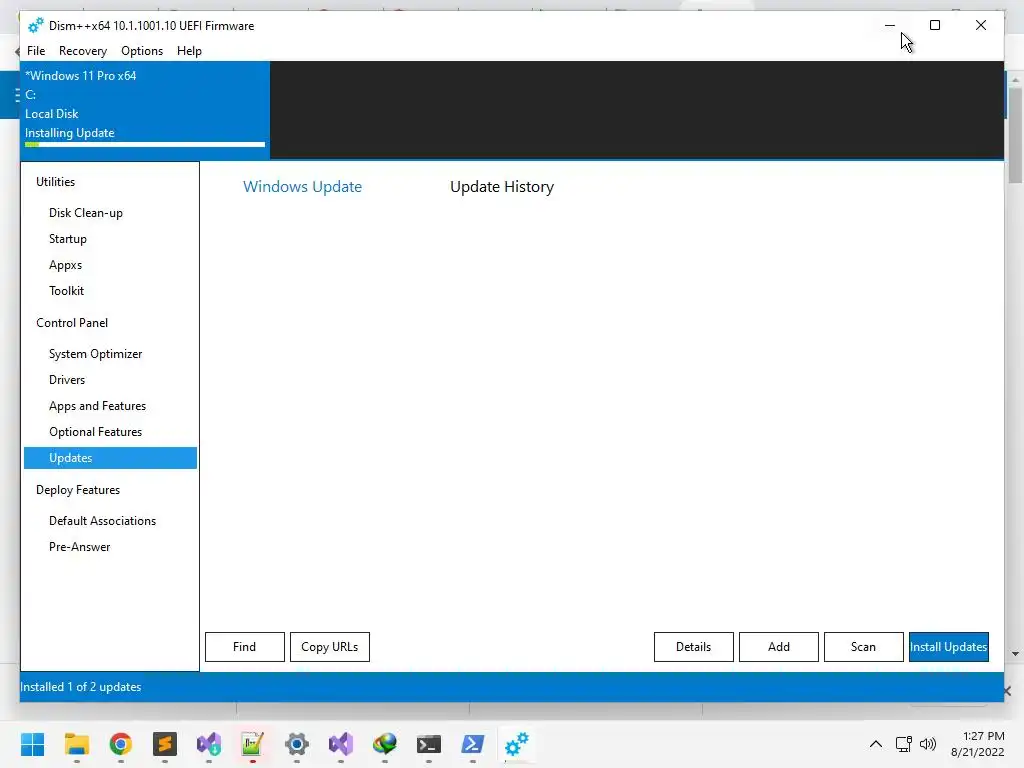This screenshot has width=1024, height=768.
Task: Click the Control Panel section heading
Action: coord(72,323)
